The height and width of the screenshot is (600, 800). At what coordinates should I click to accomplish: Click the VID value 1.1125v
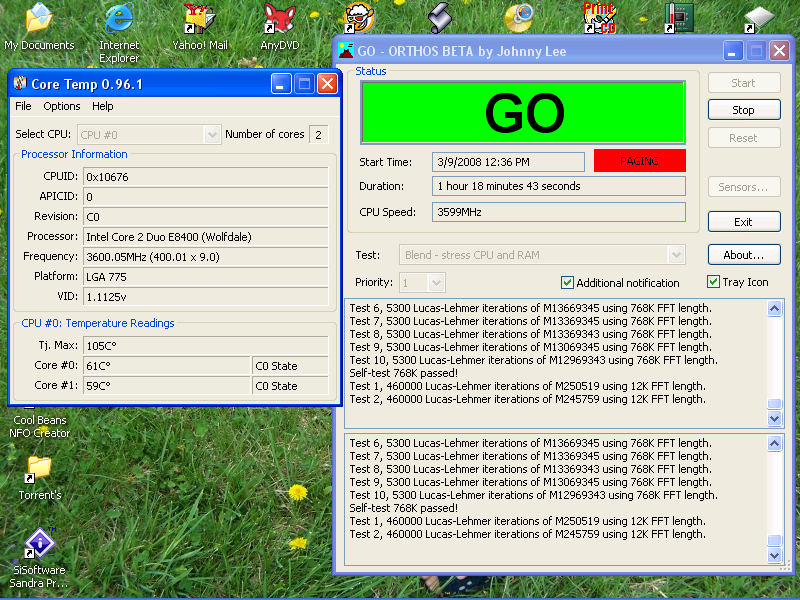tap(206, 296)
